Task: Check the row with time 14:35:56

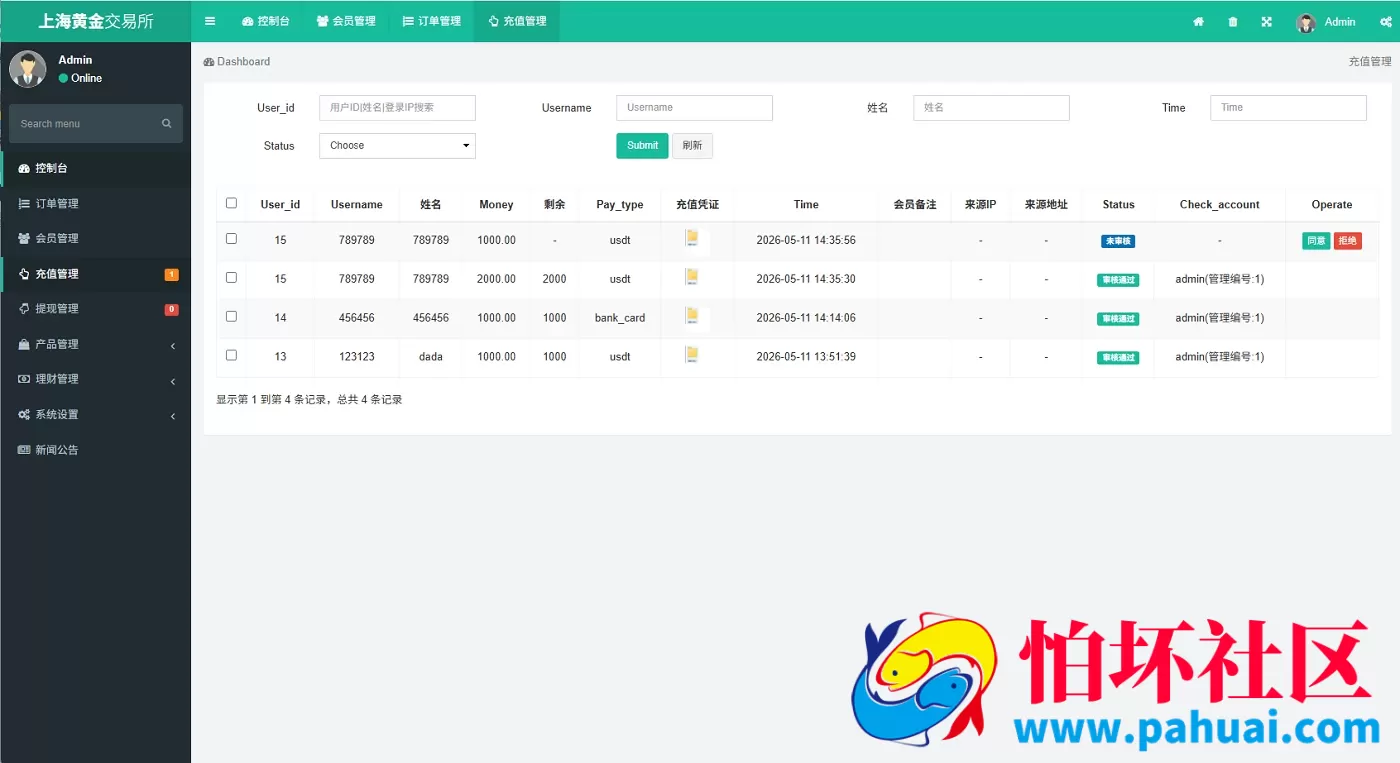Action: (231, 239)
